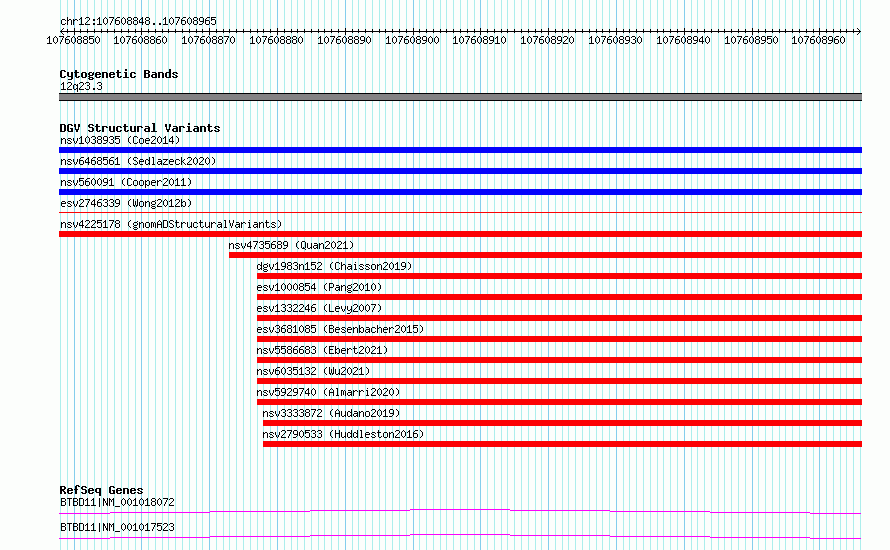Click the red bar under nsv4735689

click(x=545, y=255)
